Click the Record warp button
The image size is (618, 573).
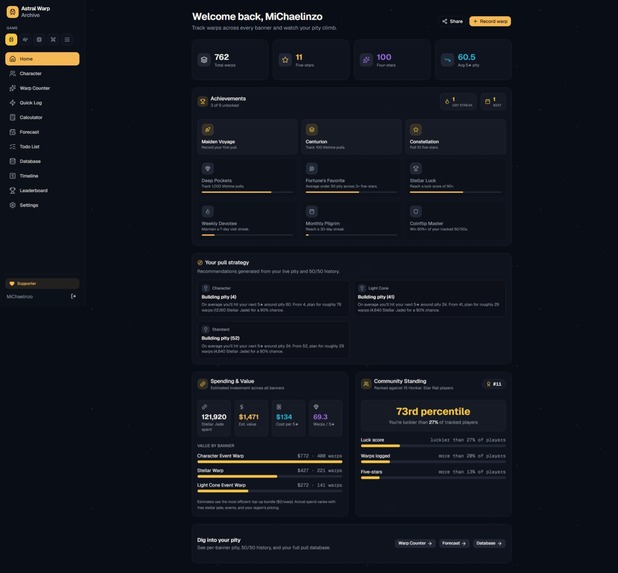point(490,21)
